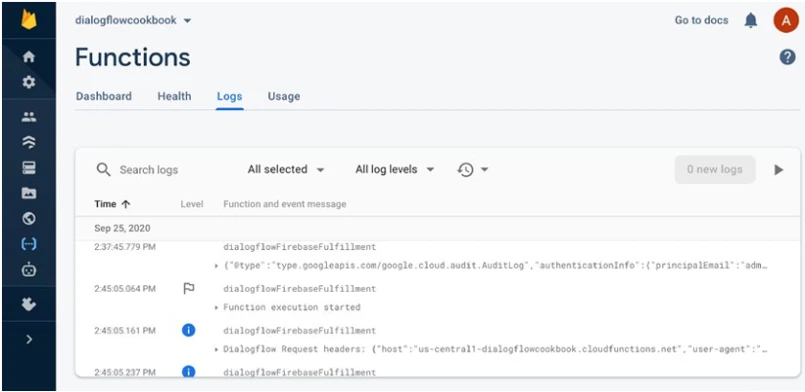Follow the Go to docs link

(701, 21)
